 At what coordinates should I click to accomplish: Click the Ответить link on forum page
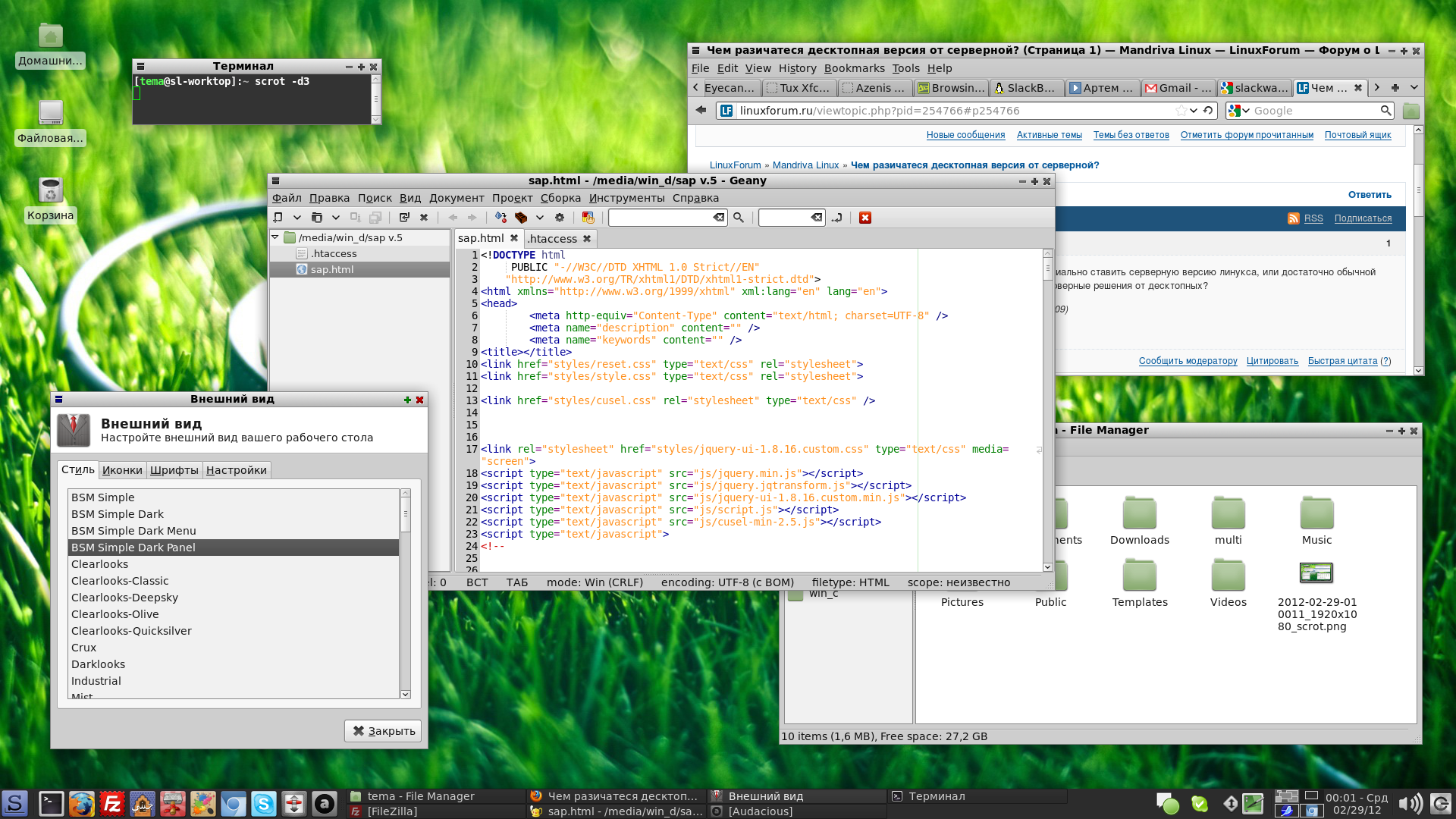[x=1370, y=195]
